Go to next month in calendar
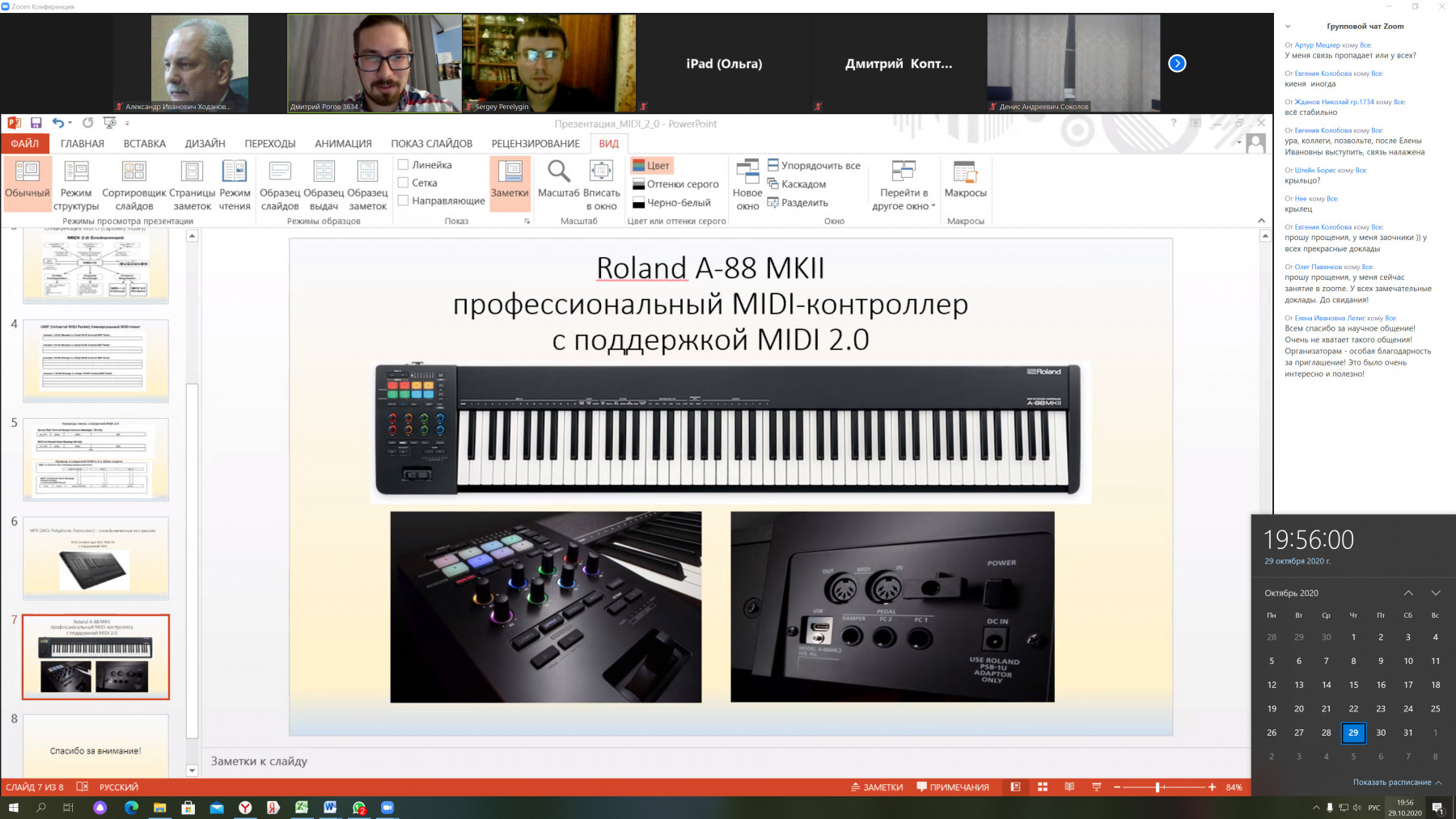Screen dimensions: 1456x819 coord(1436,593)
